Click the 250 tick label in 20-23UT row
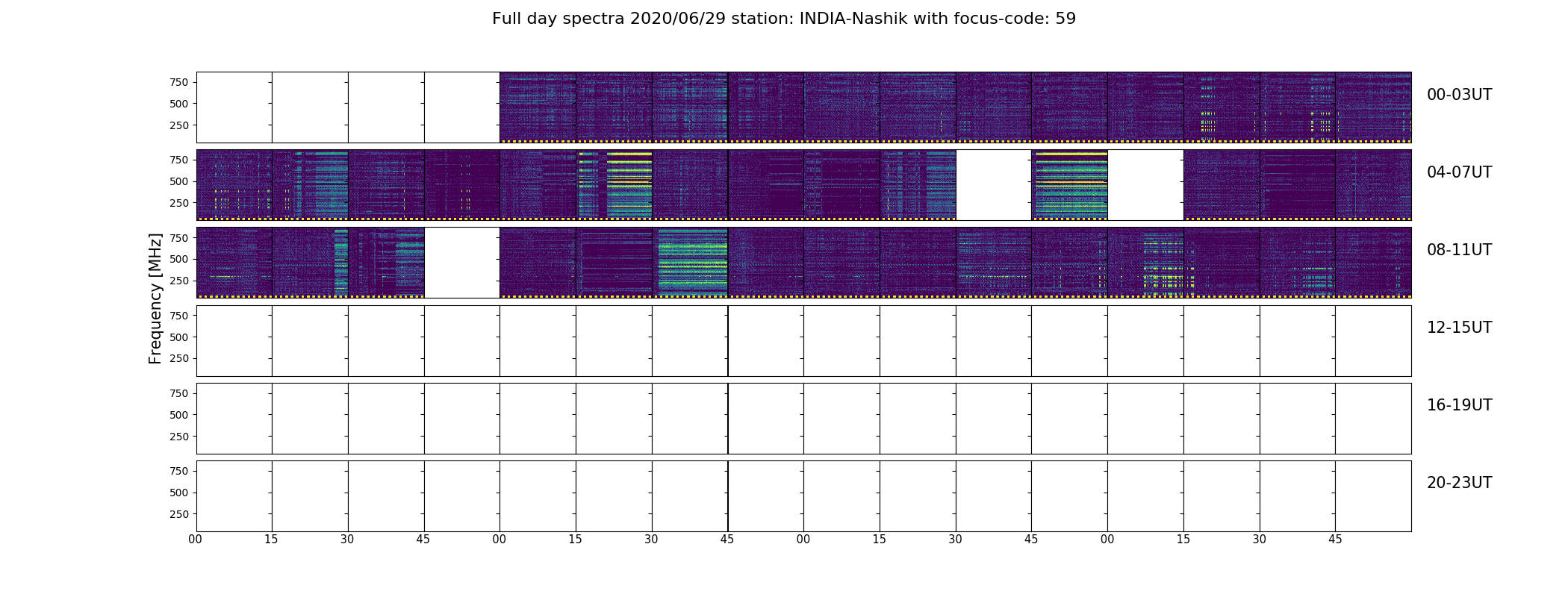1568x597 pixels. pos(179,514)
